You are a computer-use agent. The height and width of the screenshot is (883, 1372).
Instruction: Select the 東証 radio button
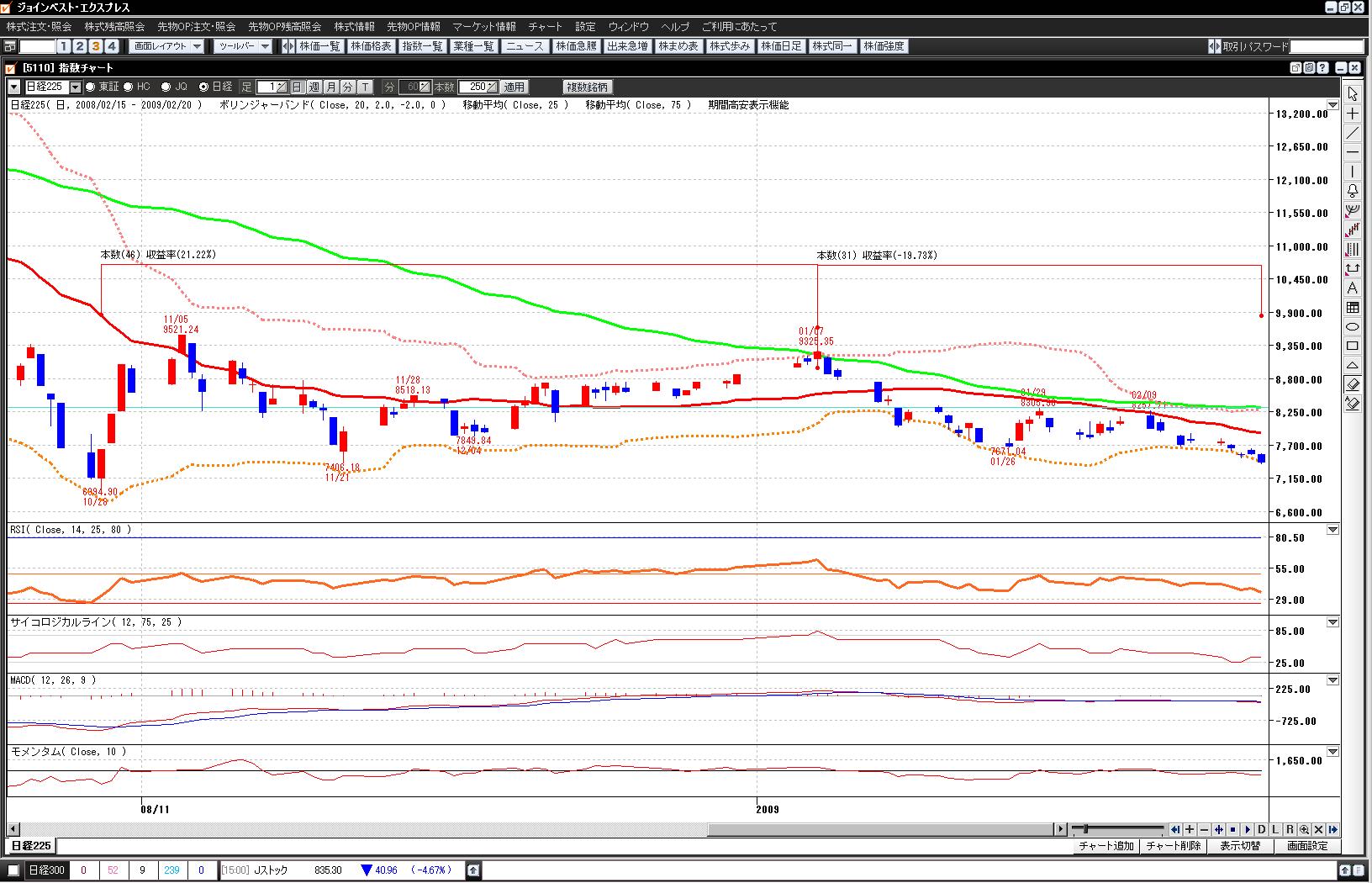(x=91, y=87)
